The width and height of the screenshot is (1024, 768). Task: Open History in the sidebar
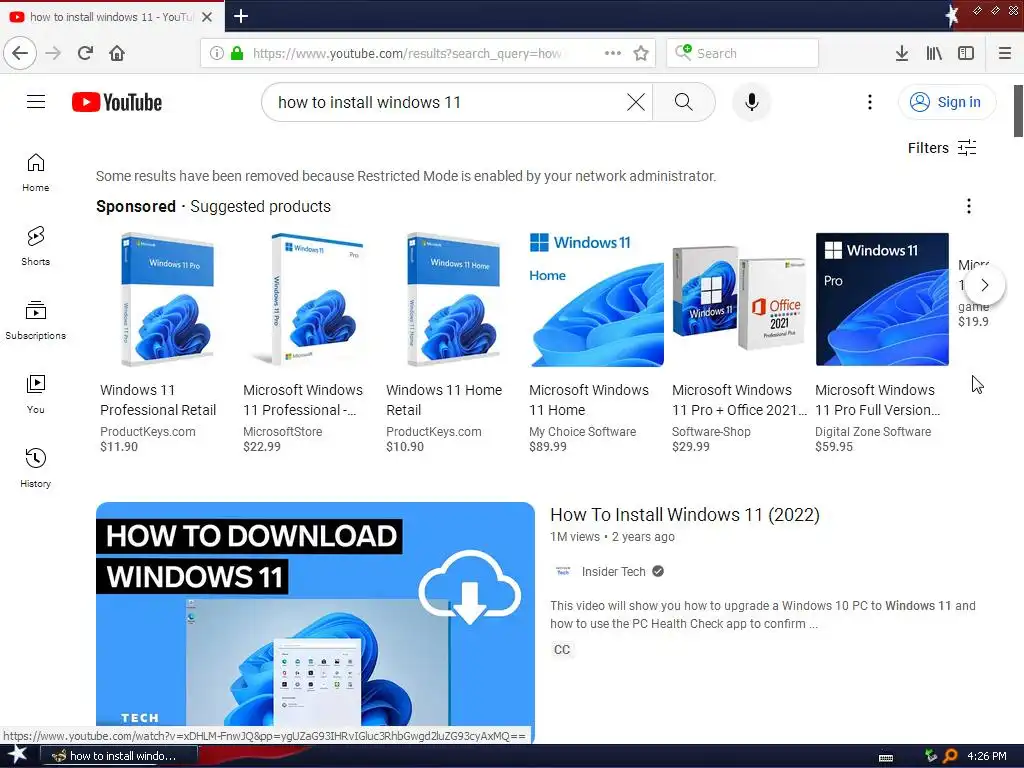[x=35, y=468]
